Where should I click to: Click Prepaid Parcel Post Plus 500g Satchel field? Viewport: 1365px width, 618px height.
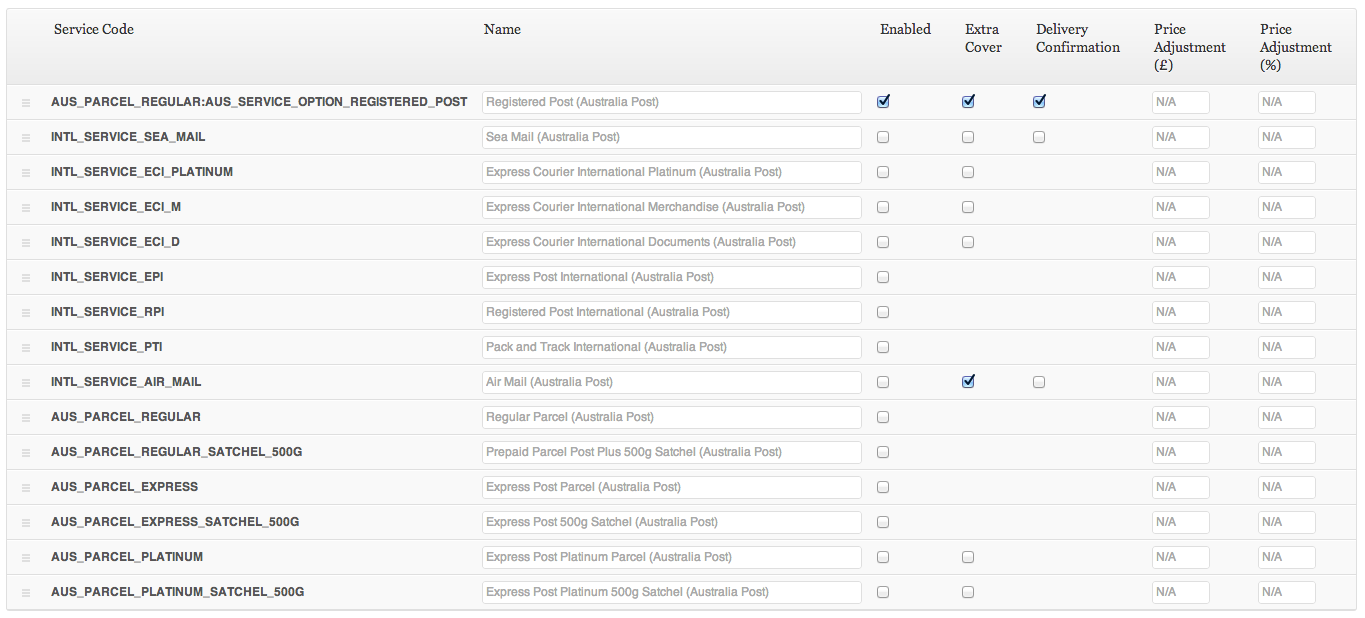(672, 452)
